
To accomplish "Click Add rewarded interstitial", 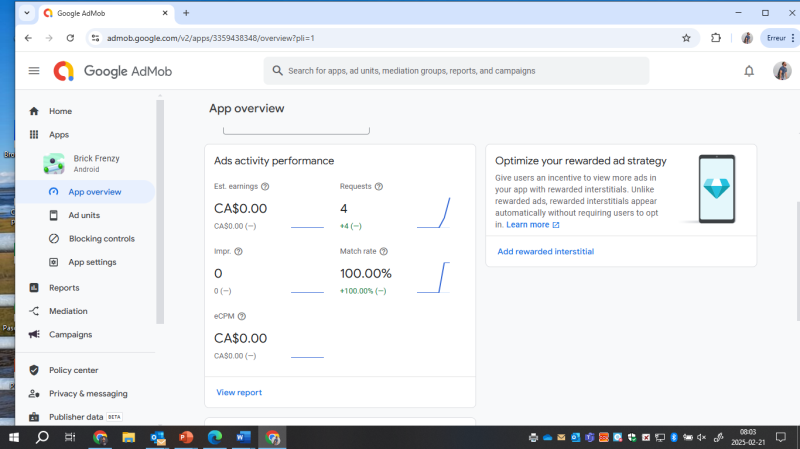I will (x=545, y=252).
